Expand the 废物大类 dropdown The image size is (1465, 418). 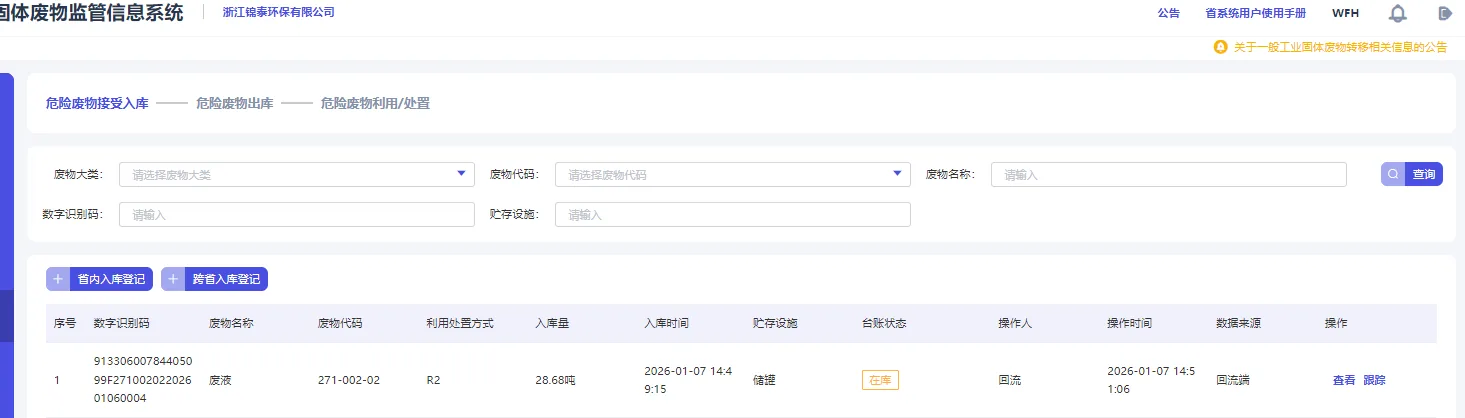297,175
